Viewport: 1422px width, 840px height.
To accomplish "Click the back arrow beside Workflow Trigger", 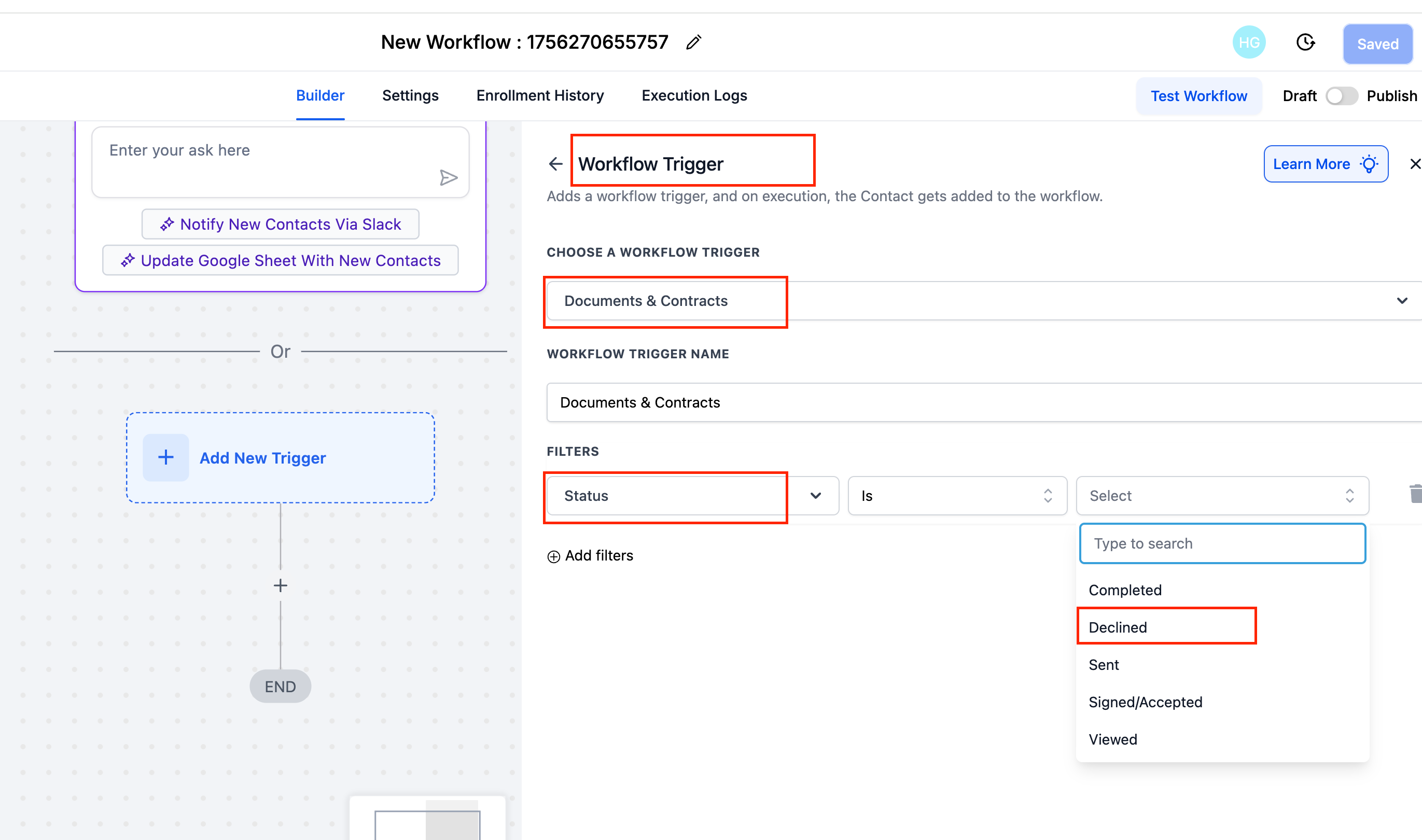I will 555,164.
